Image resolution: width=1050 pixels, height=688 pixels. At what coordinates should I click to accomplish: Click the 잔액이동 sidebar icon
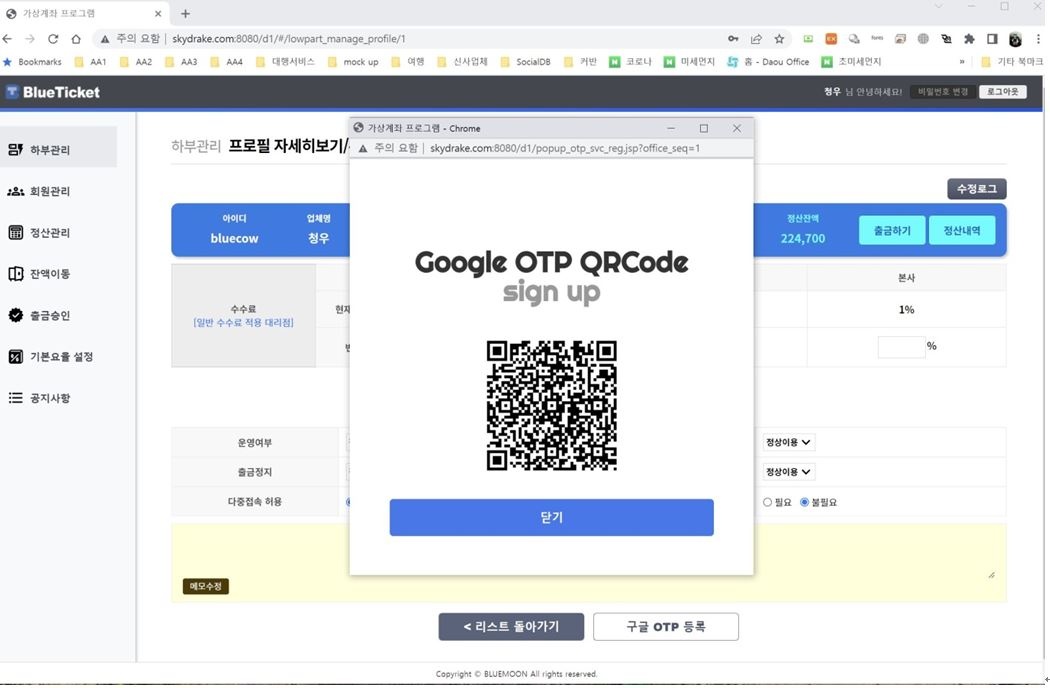(x=15, y=274)
